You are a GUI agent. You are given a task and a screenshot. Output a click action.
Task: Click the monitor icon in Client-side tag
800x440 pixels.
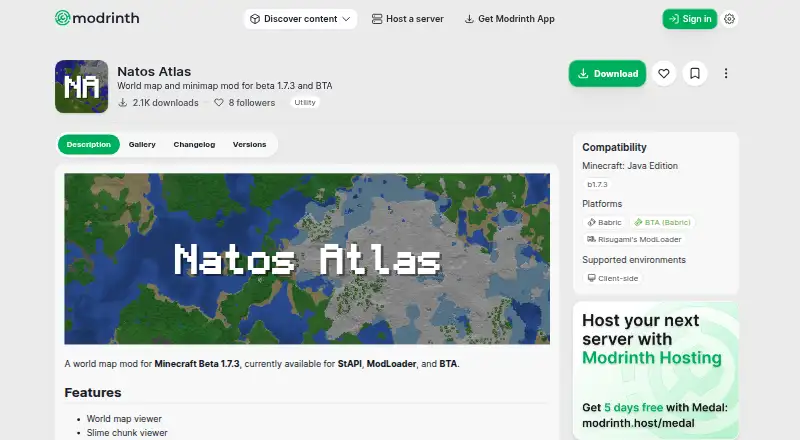591,278
